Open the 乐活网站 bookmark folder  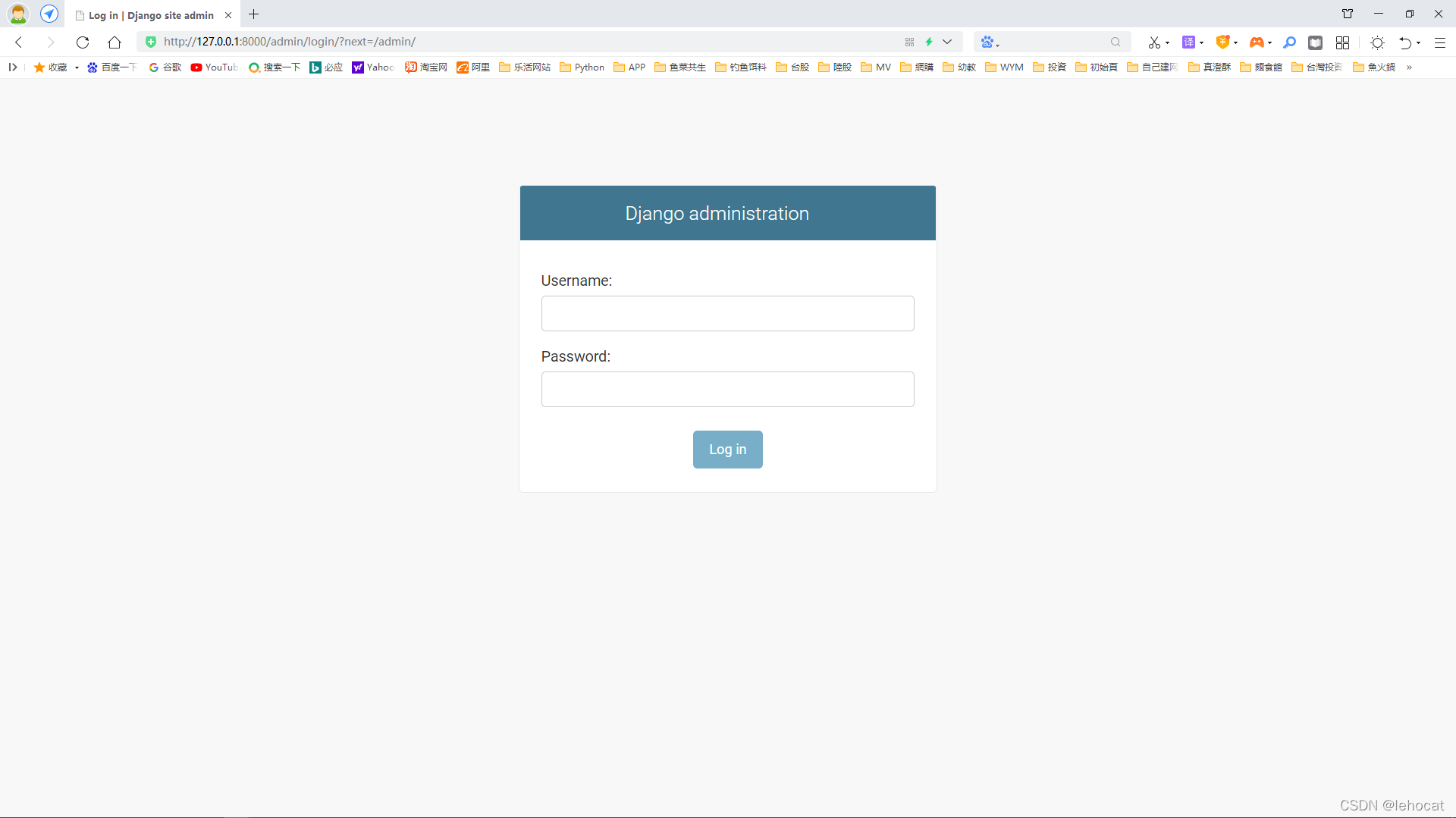click(525, 67)
